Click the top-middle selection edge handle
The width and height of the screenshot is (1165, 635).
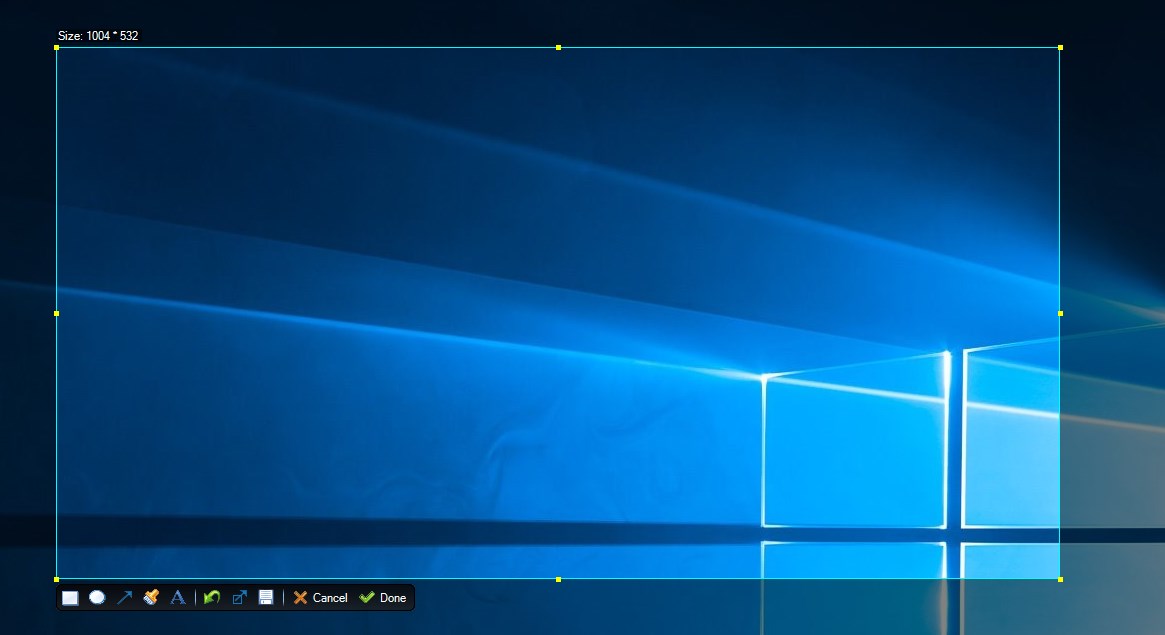point(559,48)
